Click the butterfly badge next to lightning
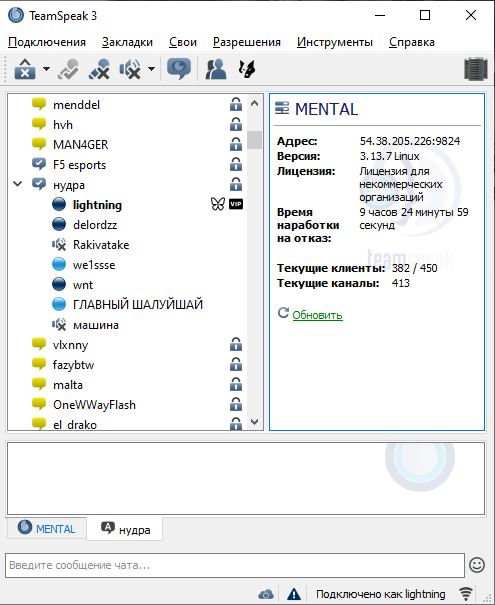Viewport: 495px width, 605px height. pos(218,204)
